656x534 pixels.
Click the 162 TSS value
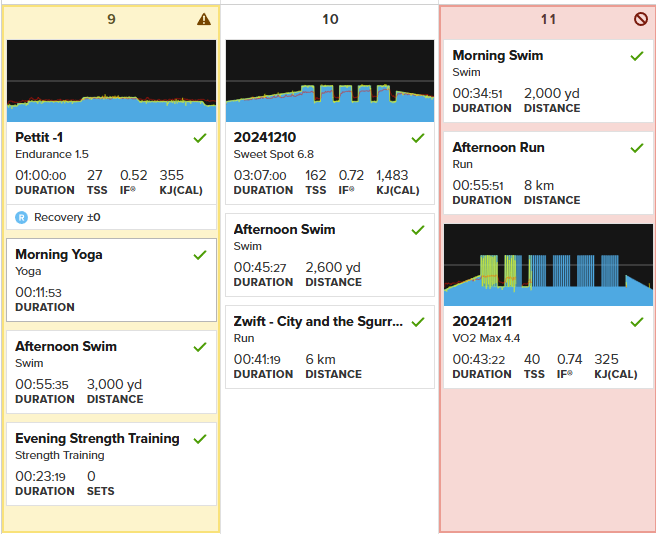(315, 175)
